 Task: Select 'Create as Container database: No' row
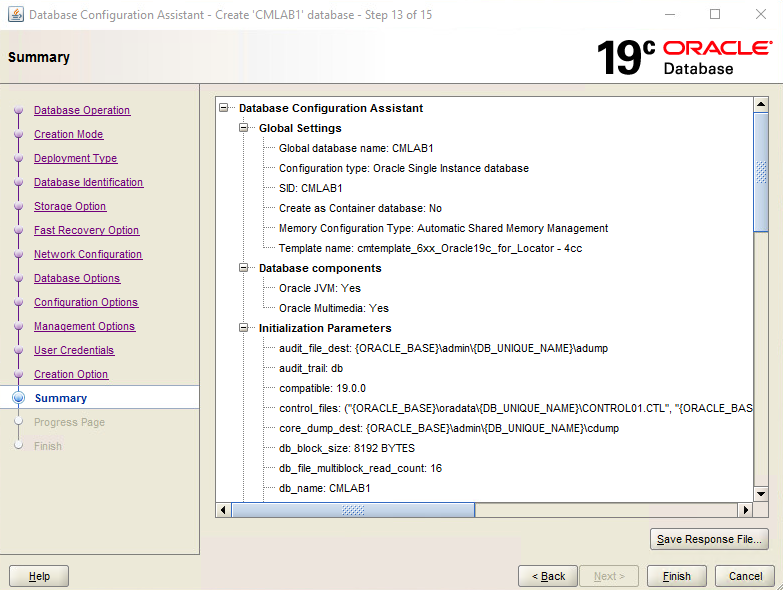(360, 208)
